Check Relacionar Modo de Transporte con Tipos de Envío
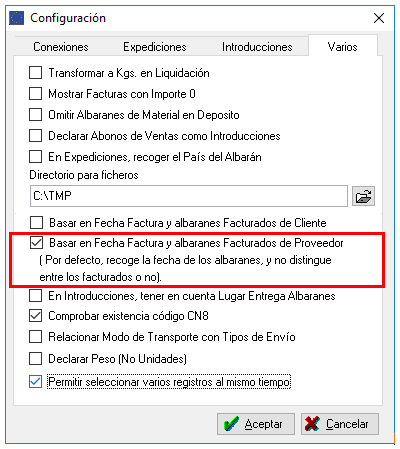 [x=36, y=337]
